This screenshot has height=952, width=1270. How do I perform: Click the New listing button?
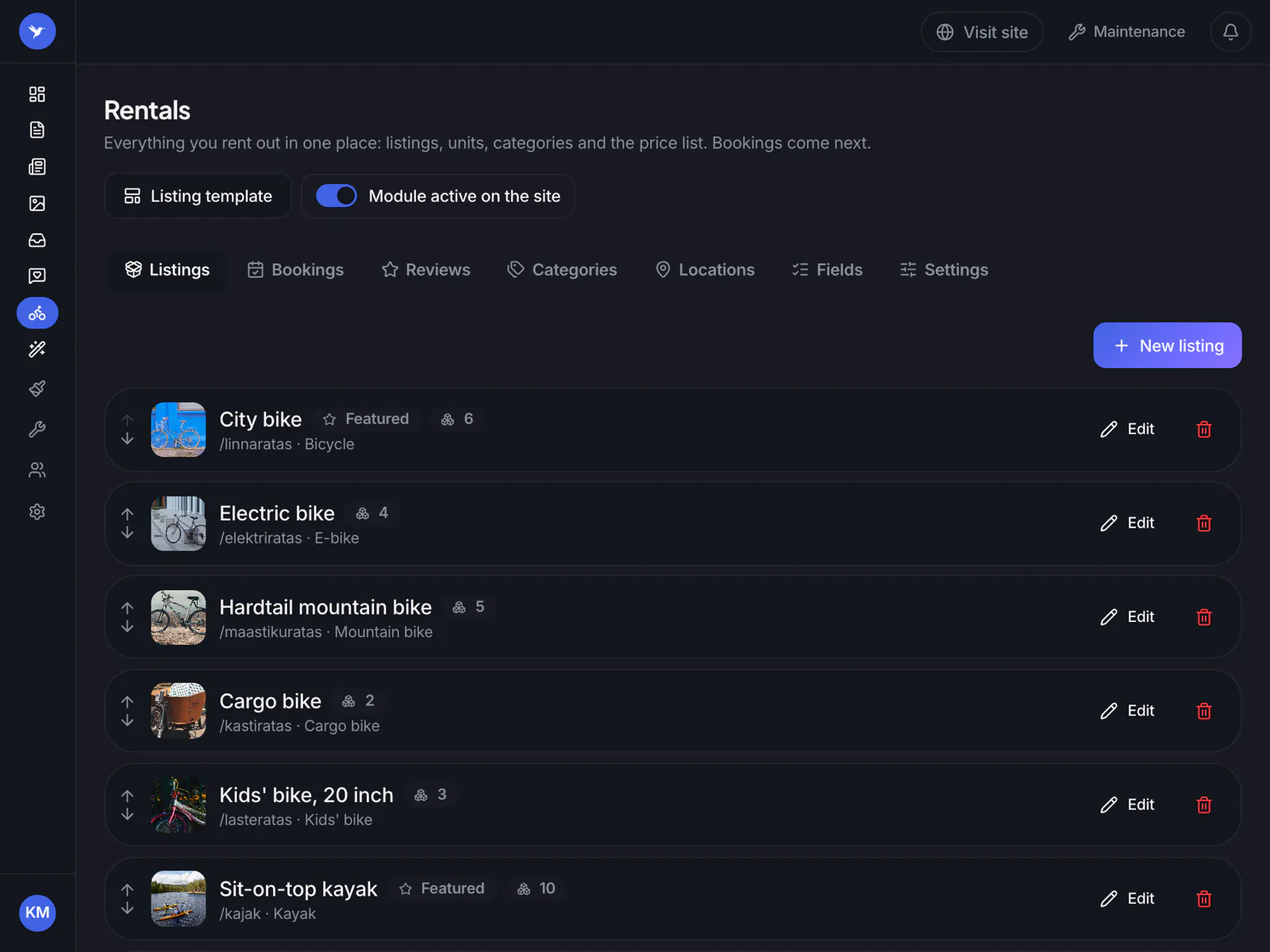[x=1168, y=345]
